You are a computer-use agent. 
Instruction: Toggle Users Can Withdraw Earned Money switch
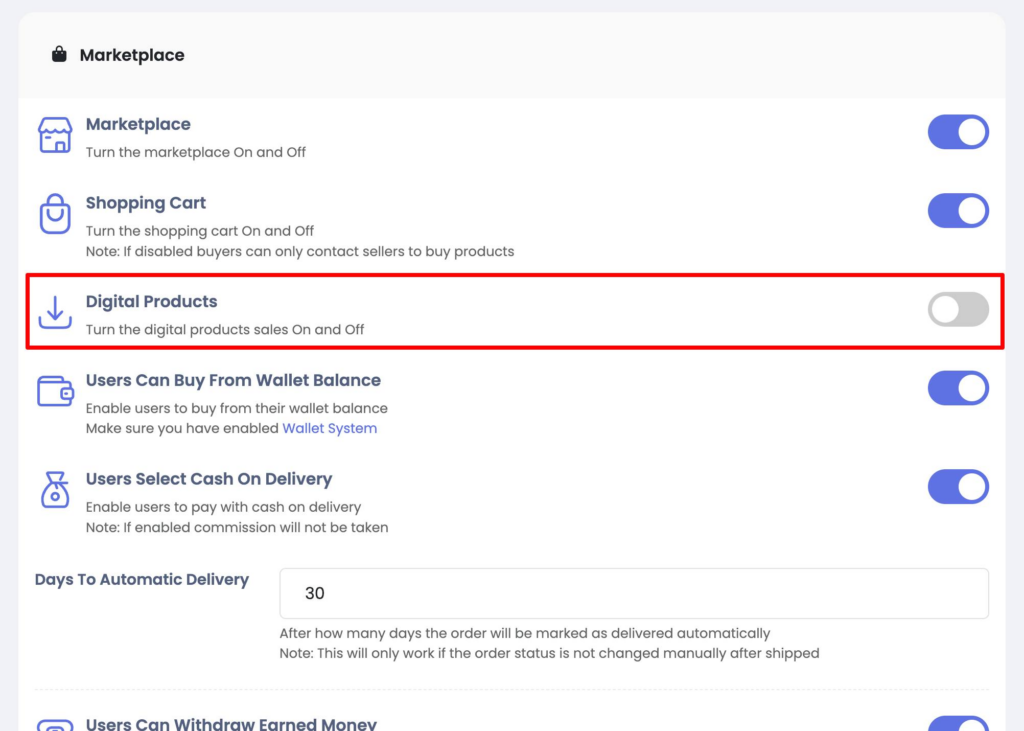958,724
